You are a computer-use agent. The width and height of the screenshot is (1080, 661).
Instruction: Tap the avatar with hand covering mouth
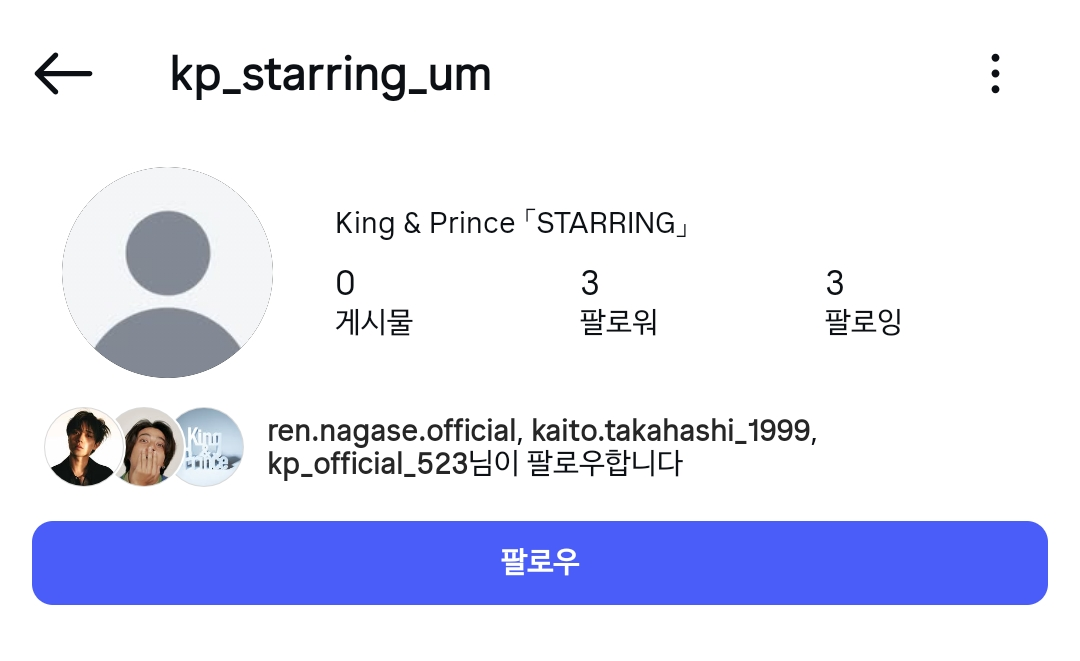click(x=145, y=447)
